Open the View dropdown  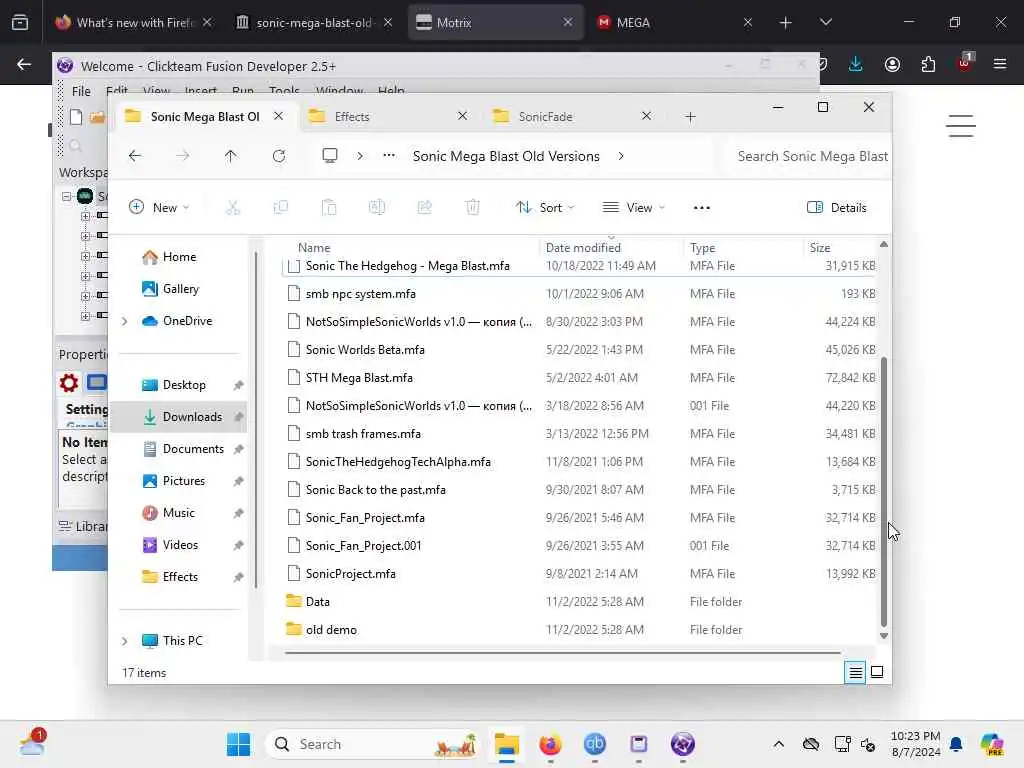pyautogui.click(x=633, y=208)
